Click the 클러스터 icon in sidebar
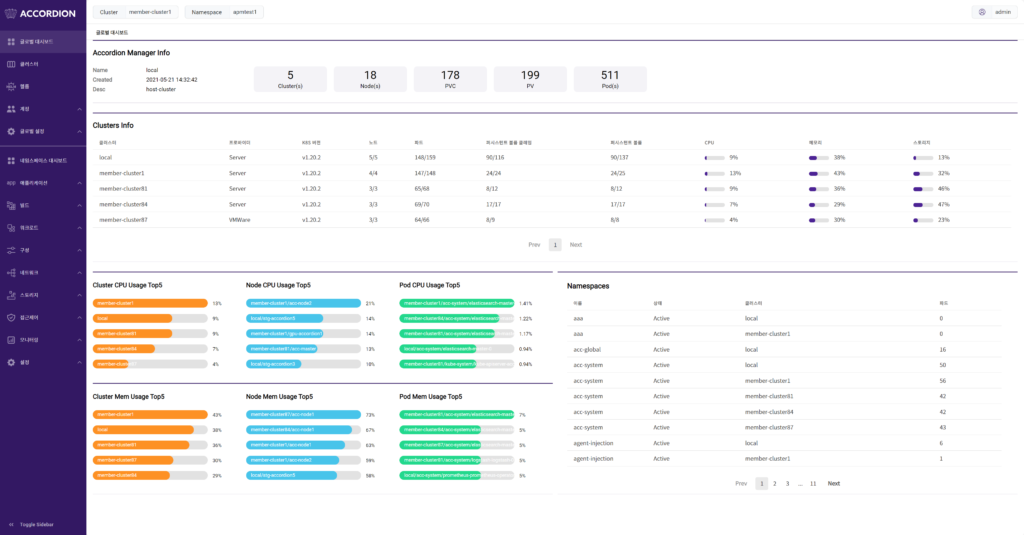This screenshot has width=1024, height=535. [x=11, y=64]
